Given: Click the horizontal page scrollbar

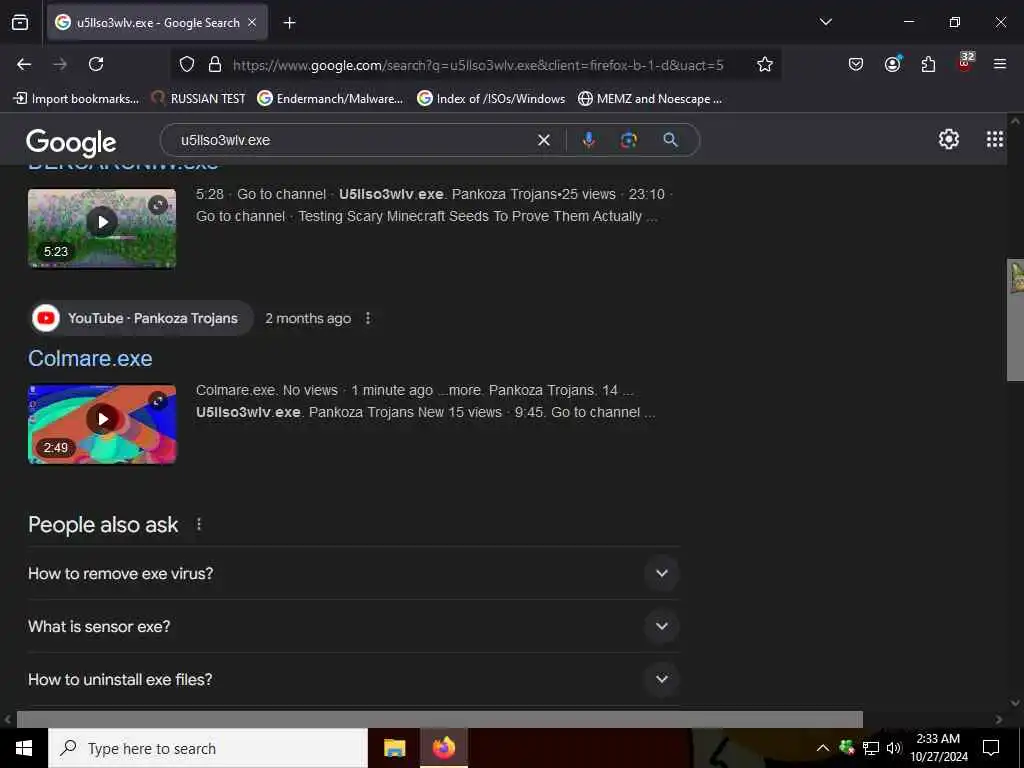Looking at the screenshot, I should click(440, 719).
